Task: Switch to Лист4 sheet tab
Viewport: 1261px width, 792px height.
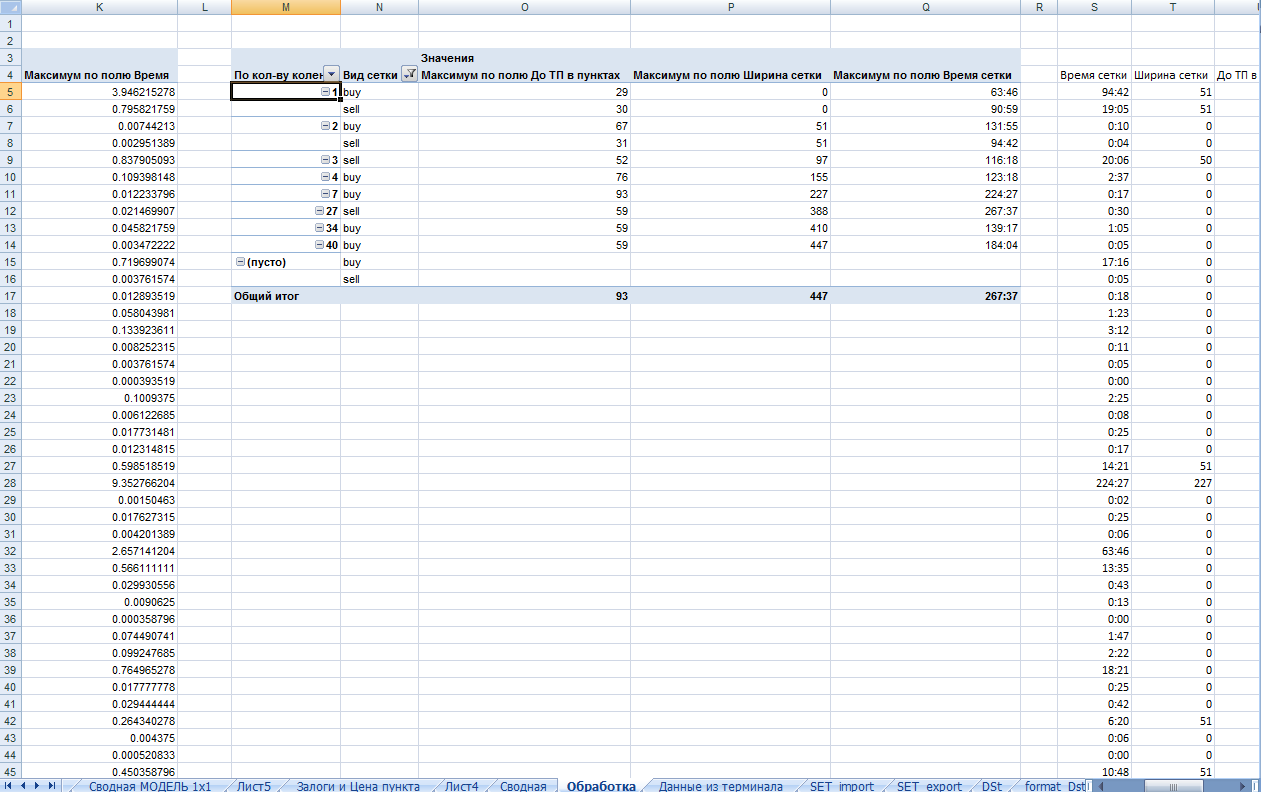Action: [x=461, y=786]
